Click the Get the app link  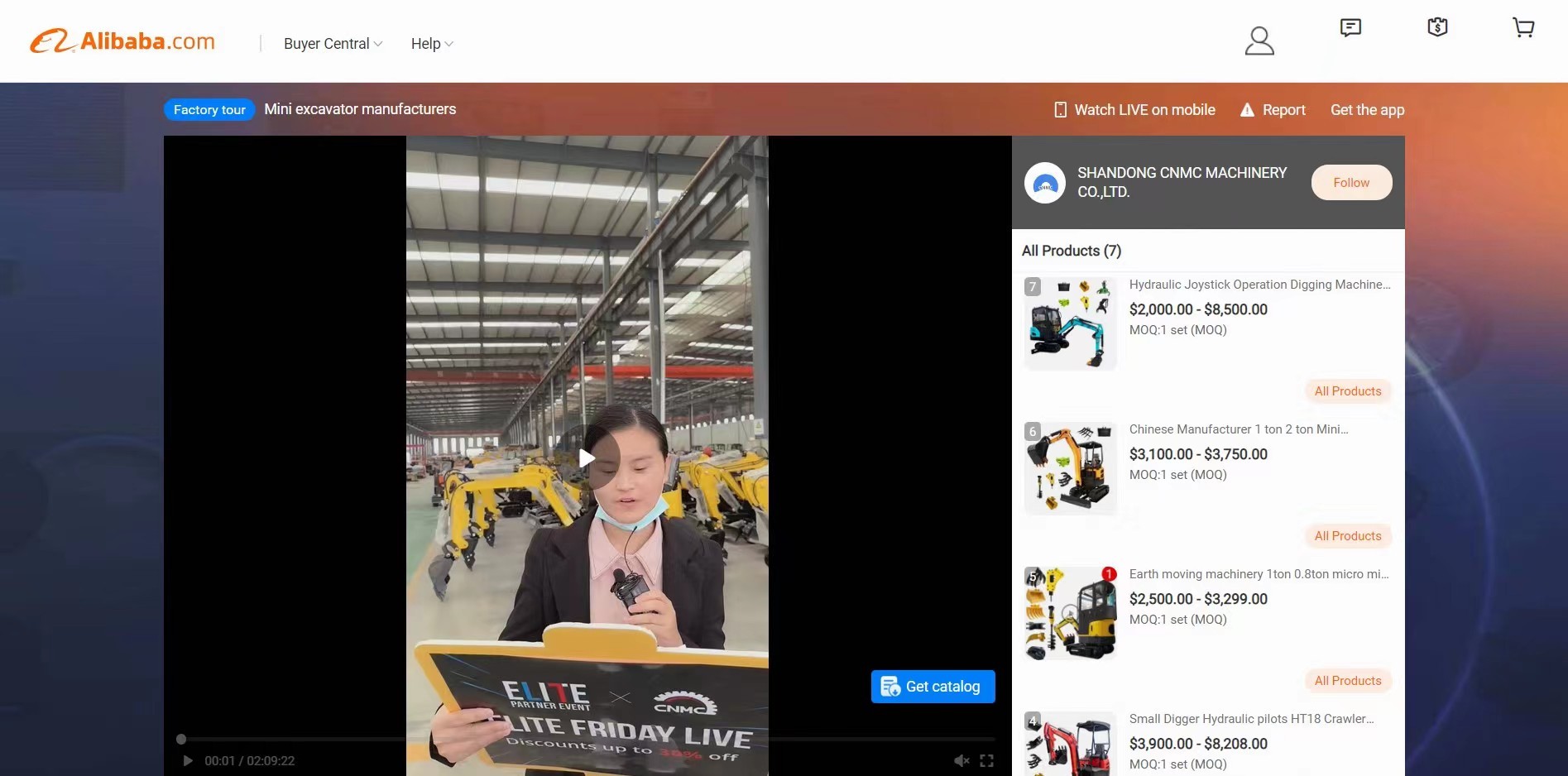tap(1367, 110)
